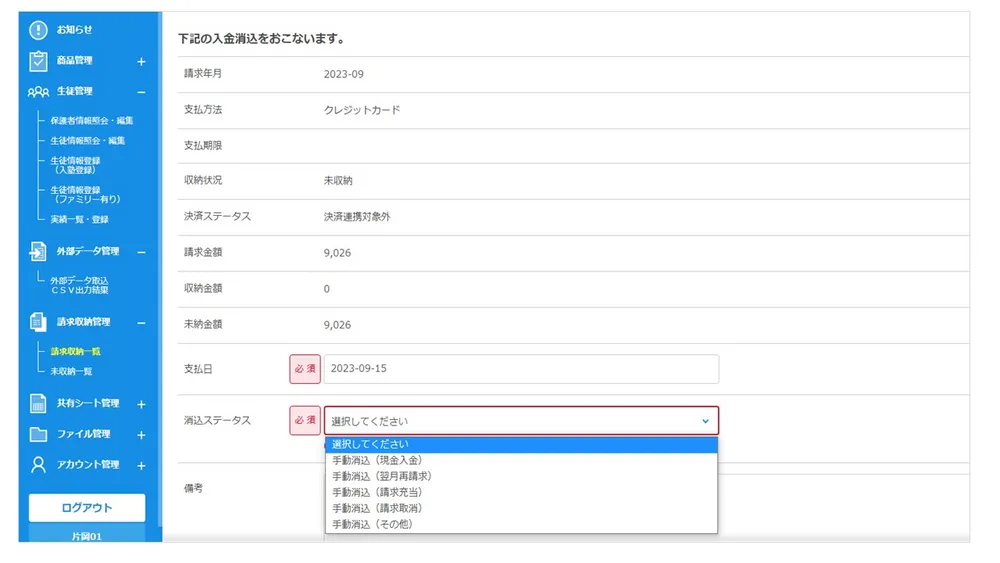Open the 消込ステータス dropdown box
Viewport: 1000px width, 563px height.
tap(520, 421)
